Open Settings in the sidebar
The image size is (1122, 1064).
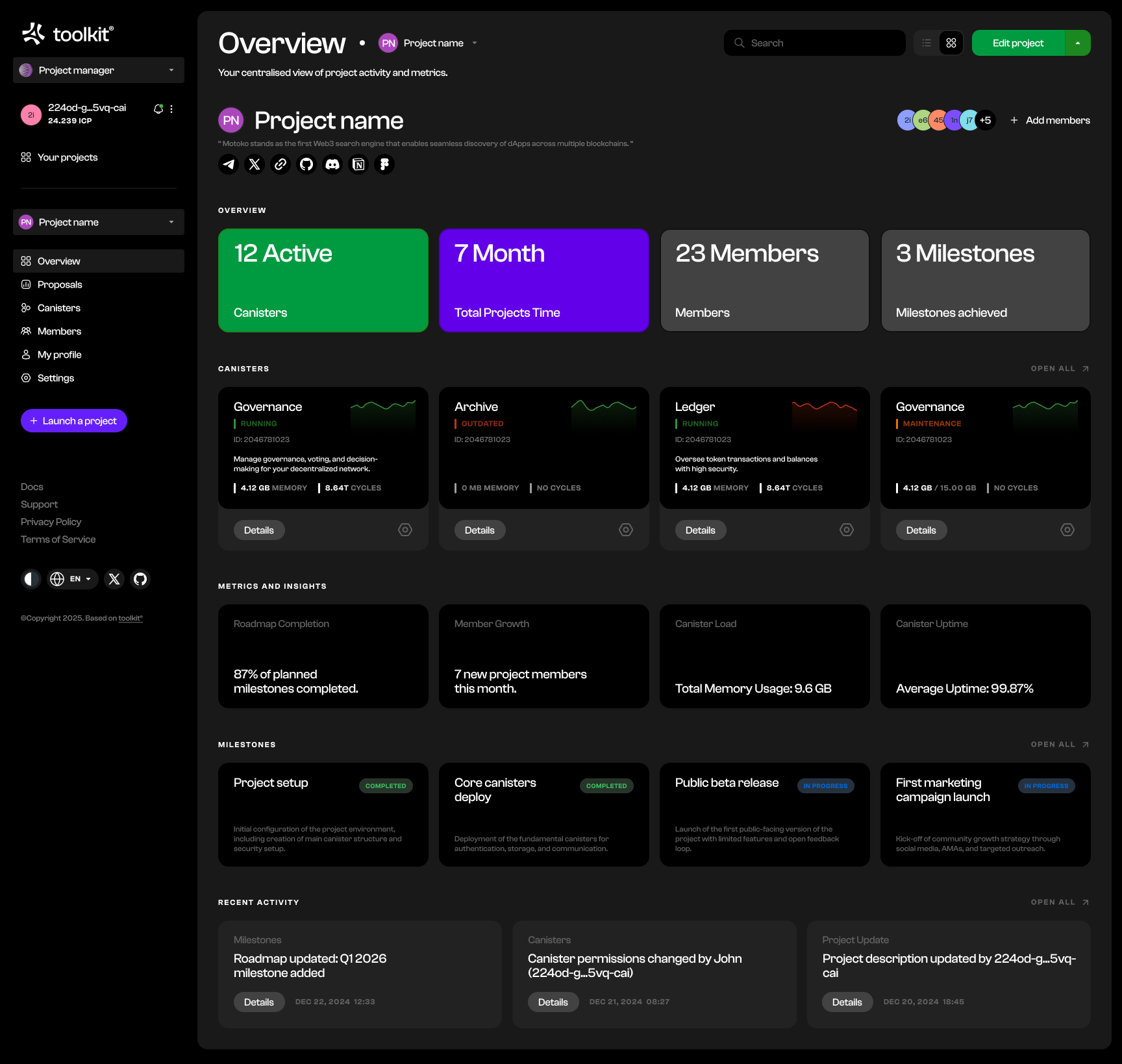pyautogui.click(x=99, y=378)
